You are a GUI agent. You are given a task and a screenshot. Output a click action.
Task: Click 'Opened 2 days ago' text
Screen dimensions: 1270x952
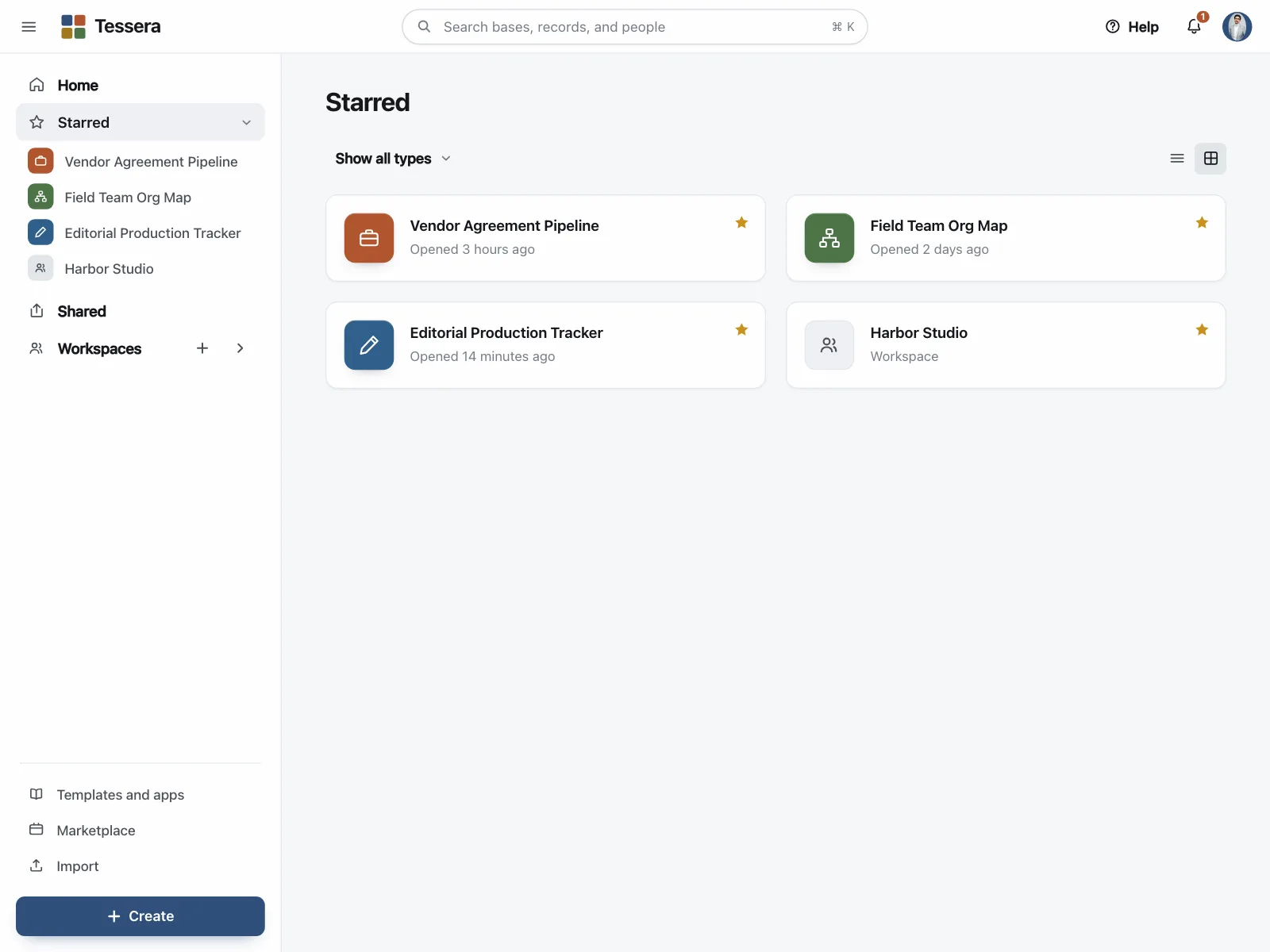click(929, 249)
